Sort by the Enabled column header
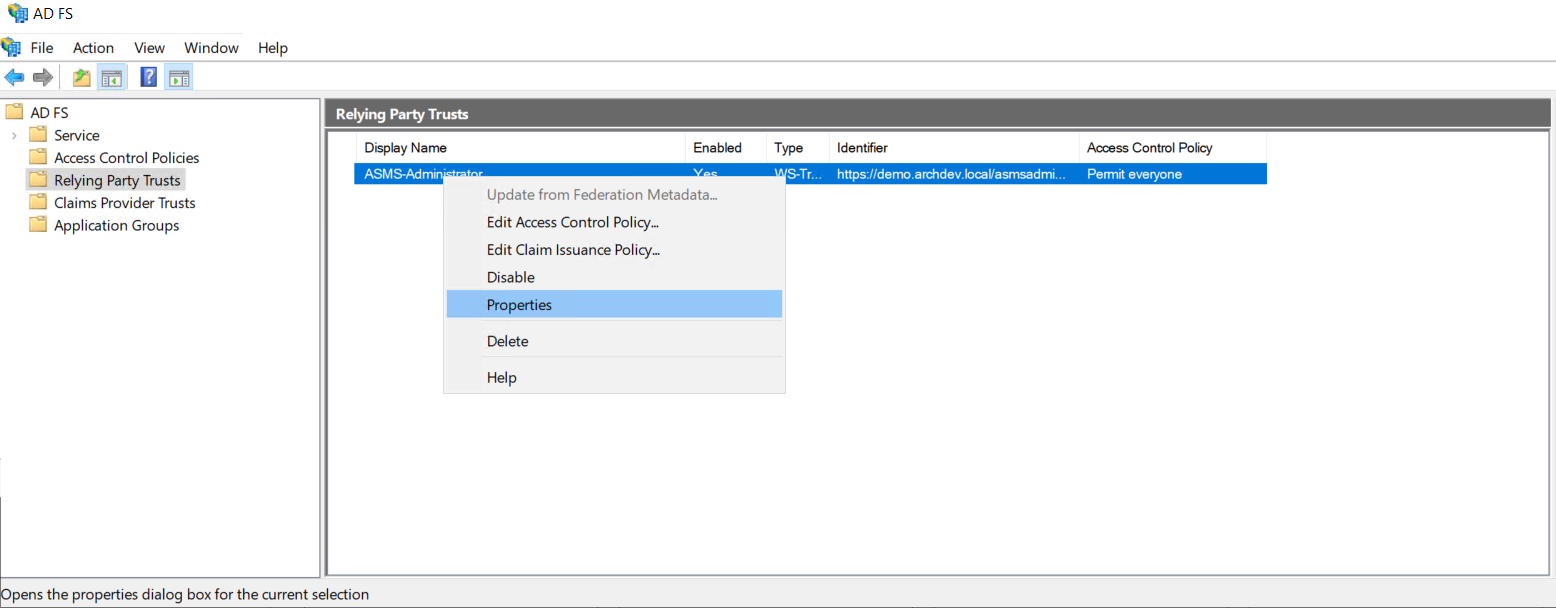 tap(726, 147)
